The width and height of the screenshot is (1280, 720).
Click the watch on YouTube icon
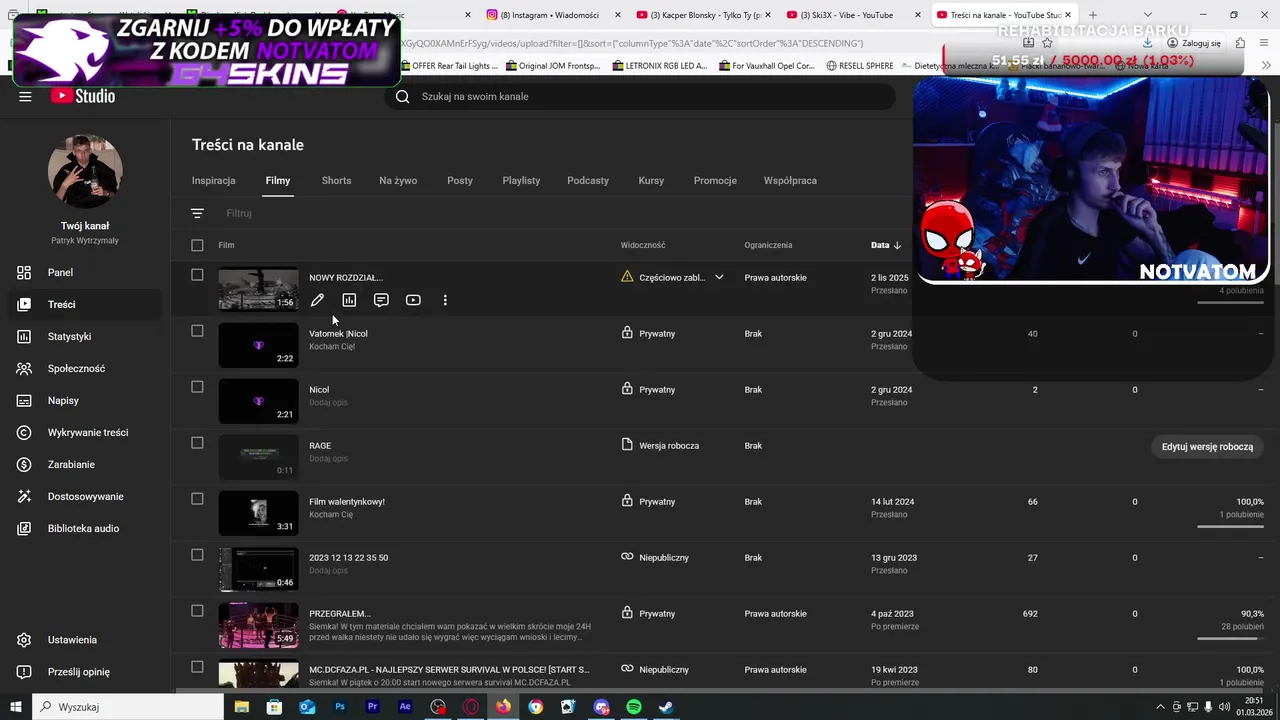413,300
